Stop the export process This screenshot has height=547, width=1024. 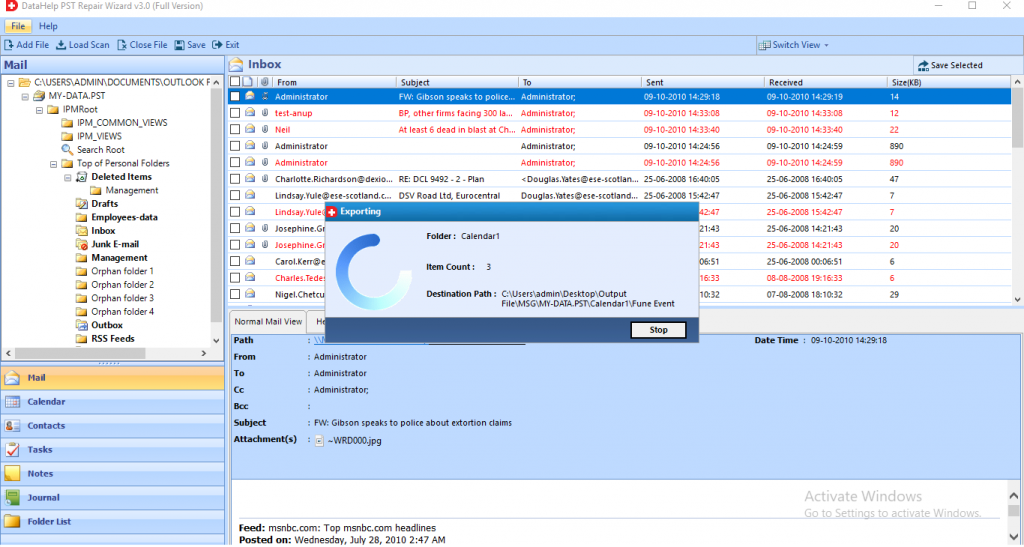point(658,330)
